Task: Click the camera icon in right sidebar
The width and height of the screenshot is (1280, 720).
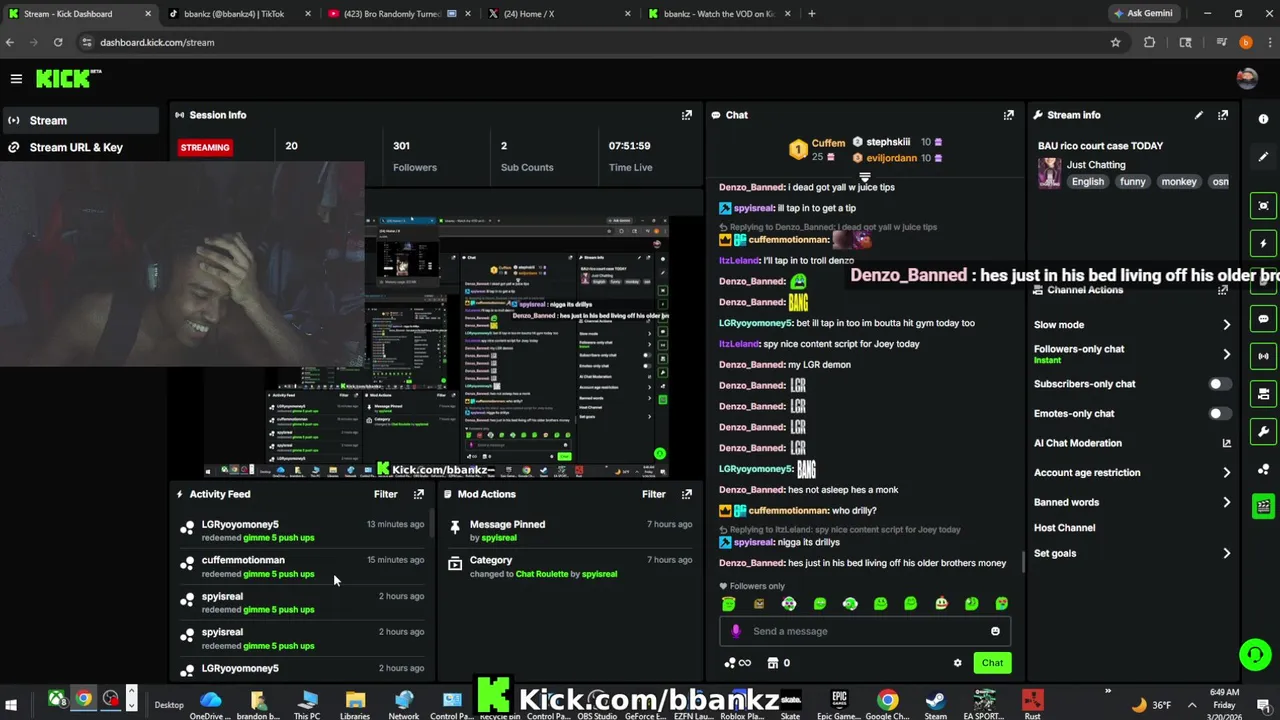Action: 1264,394
